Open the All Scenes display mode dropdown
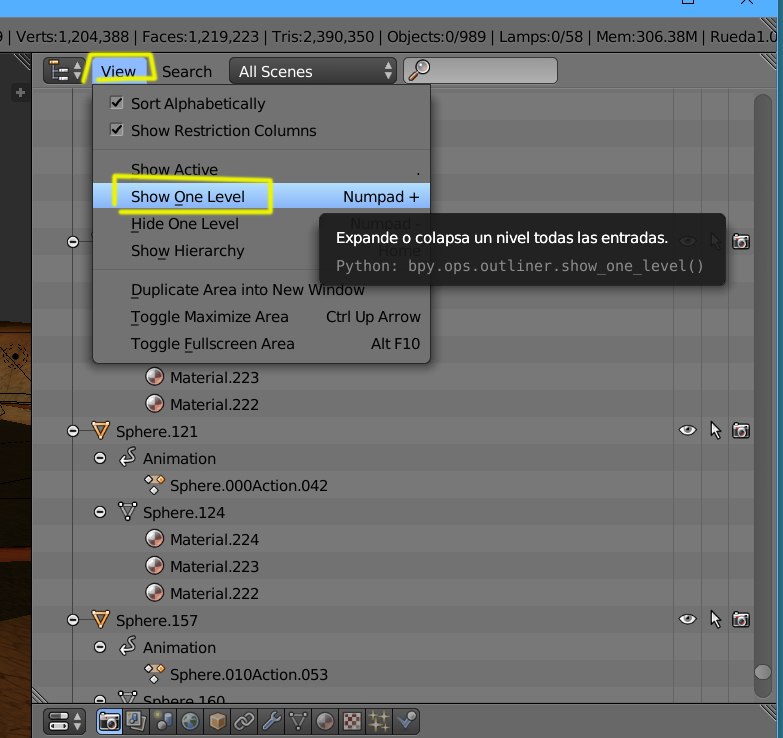Screen dimensions: 783x738 pyautogui.click(x=313, y=71)
